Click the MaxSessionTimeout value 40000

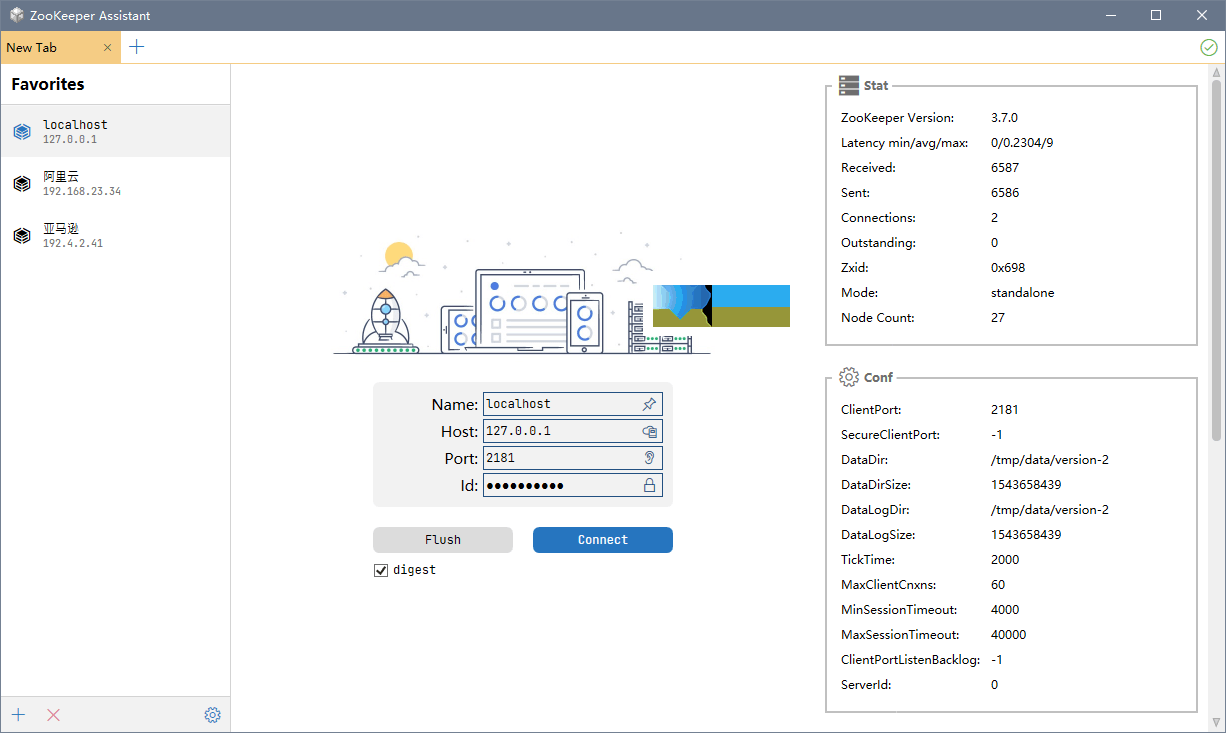coord(1008,635)
